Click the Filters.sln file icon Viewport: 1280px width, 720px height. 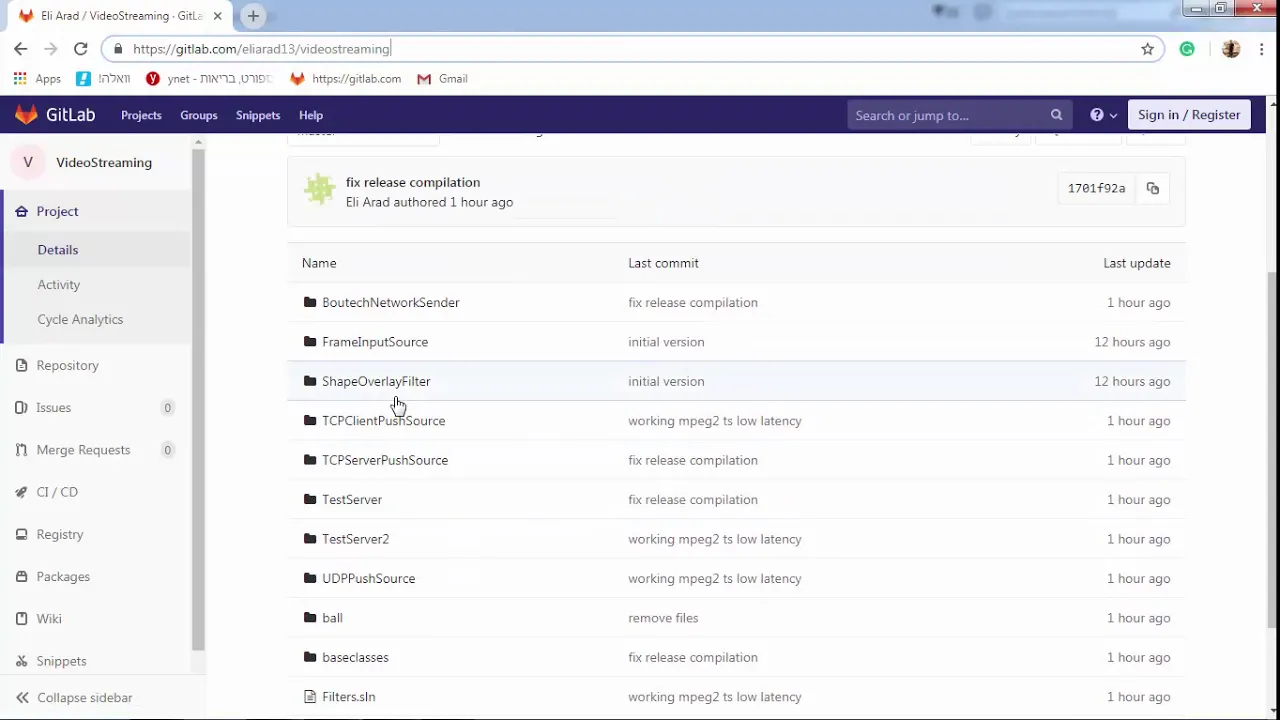pyautogui.click(x=310, y=697)
